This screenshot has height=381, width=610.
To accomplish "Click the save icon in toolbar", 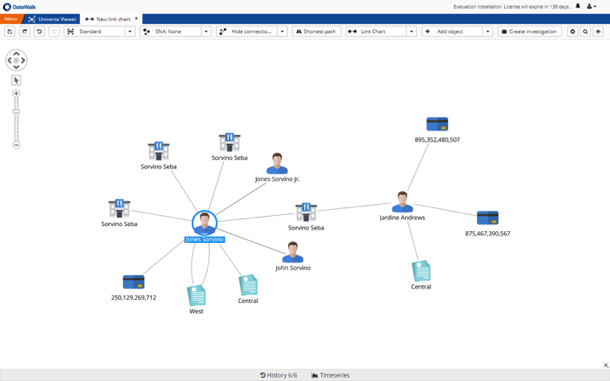I will (10, 32).
